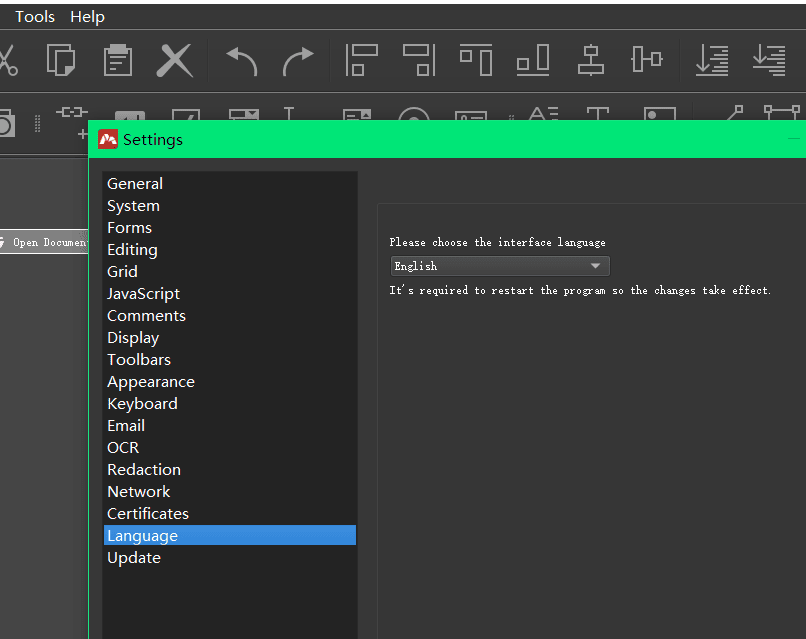Click the Delete X icon
806x639 pixels.
tap(175, 60)
